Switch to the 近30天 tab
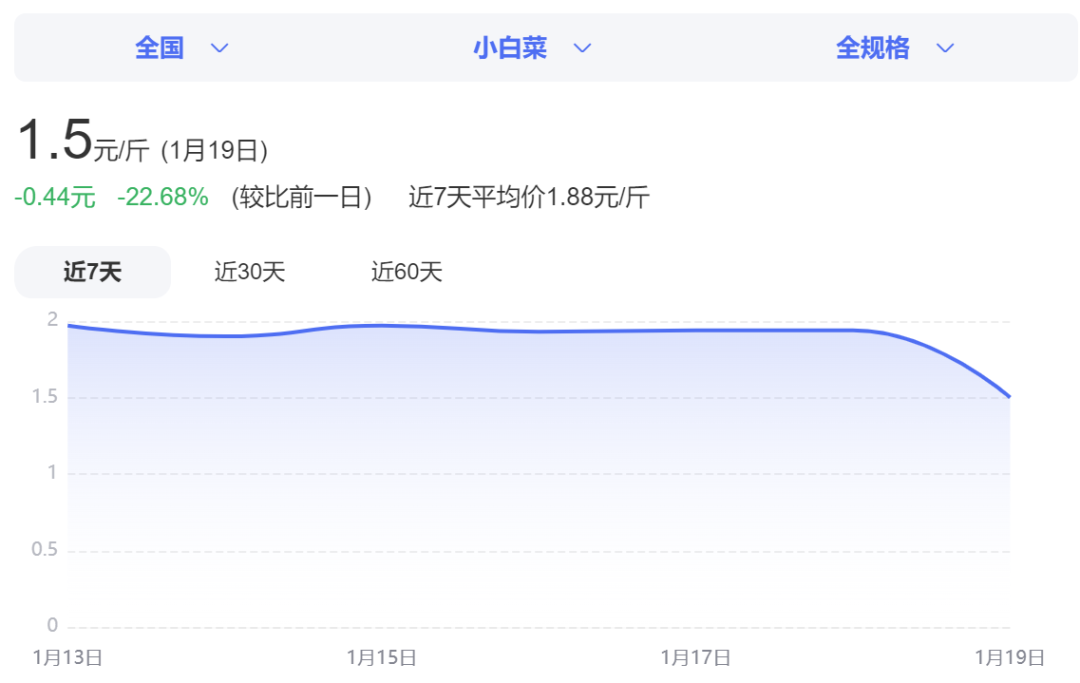Viewport: 1080px width, 683px height. click(x=249, y=272)
